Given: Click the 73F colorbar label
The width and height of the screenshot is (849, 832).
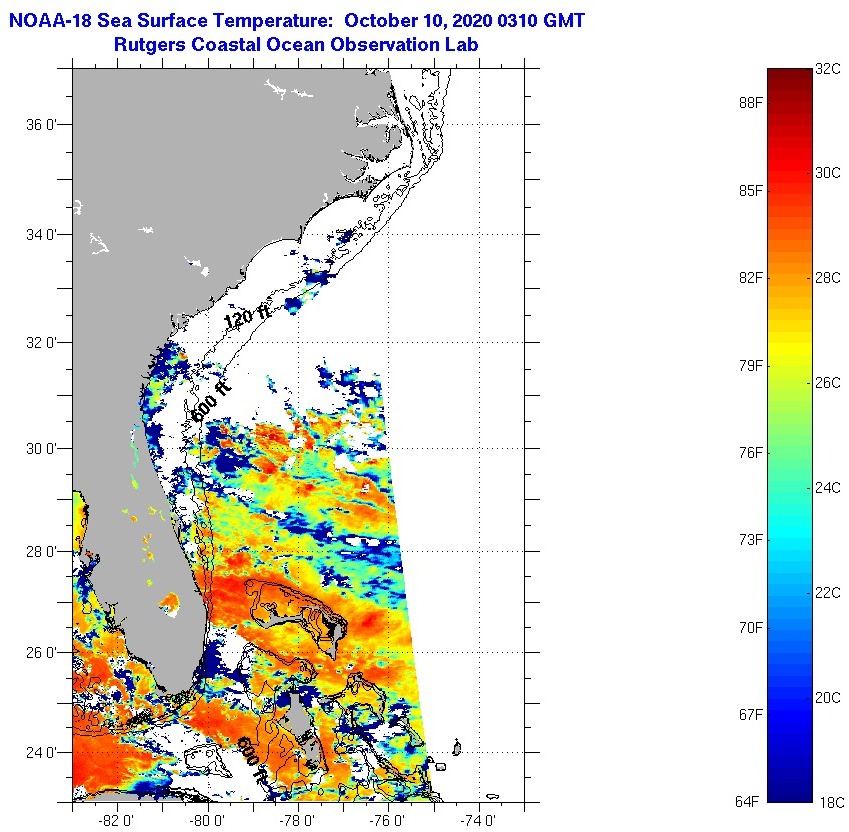Looking at the screenshot, I should pos(750,540).
